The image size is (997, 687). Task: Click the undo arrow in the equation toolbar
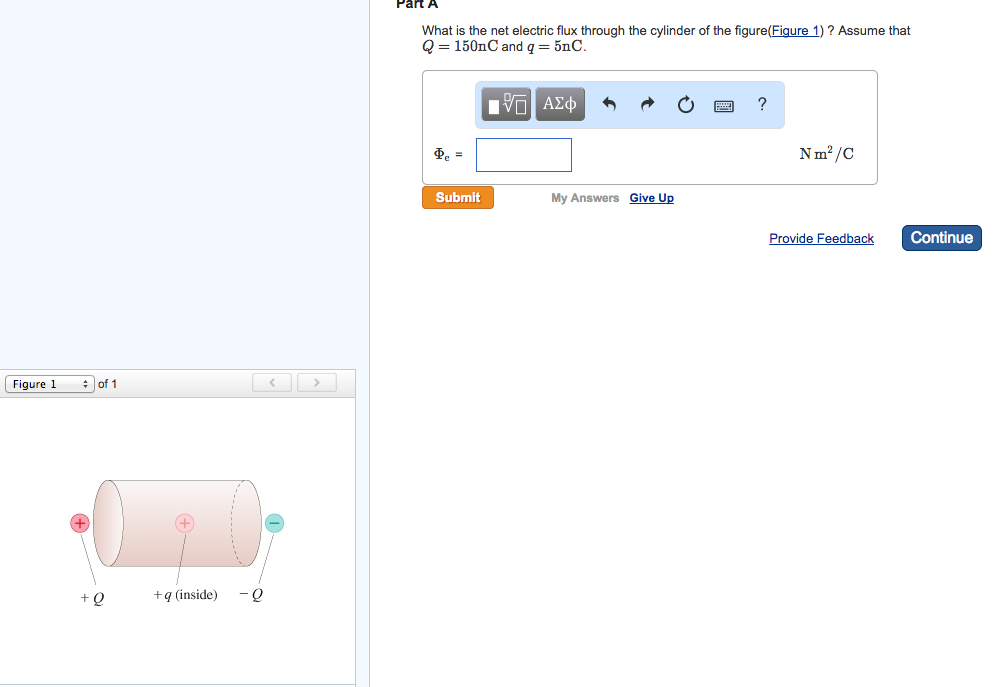point(609,103)
